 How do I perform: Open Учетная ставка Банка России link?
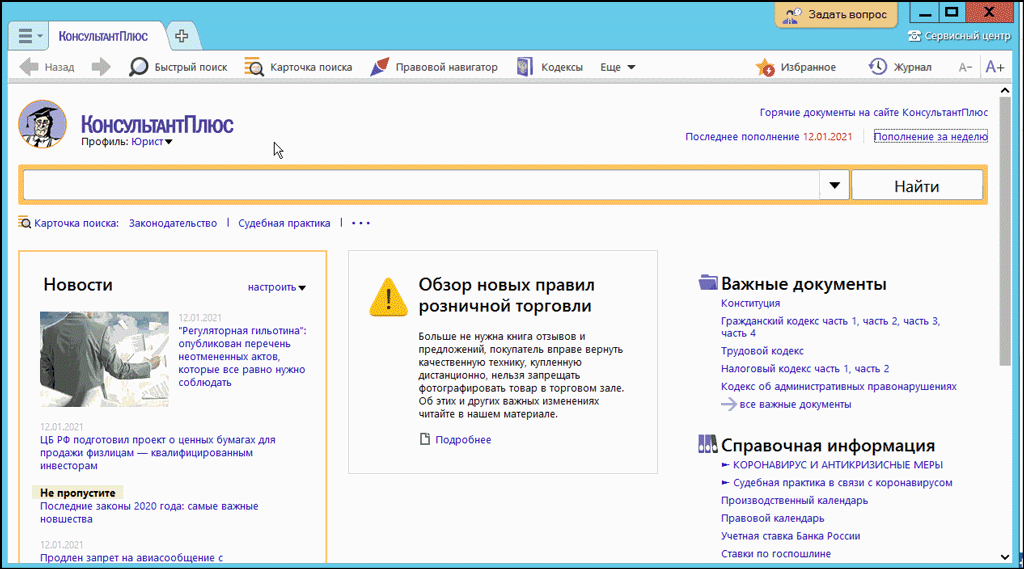click(790, 536)
